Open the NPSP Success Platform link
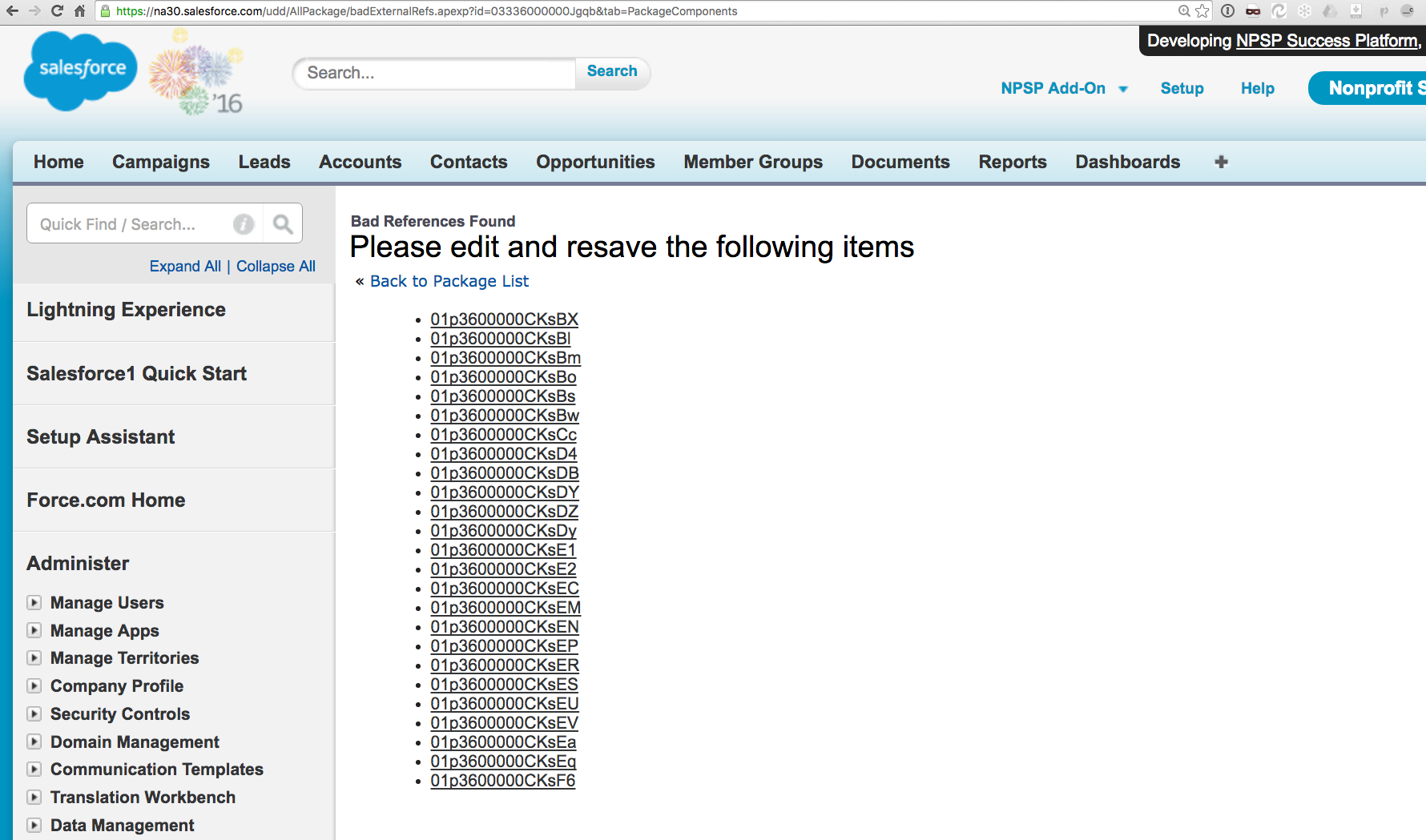The width and height of the screenshot is (1426, 840). coord(1327,41)
